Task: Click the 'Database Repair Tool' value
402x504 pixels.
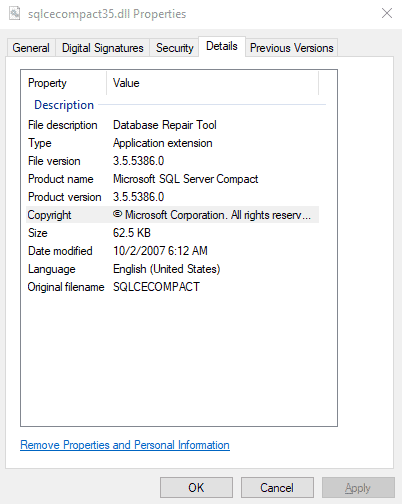Action: [x=165, y=125]
